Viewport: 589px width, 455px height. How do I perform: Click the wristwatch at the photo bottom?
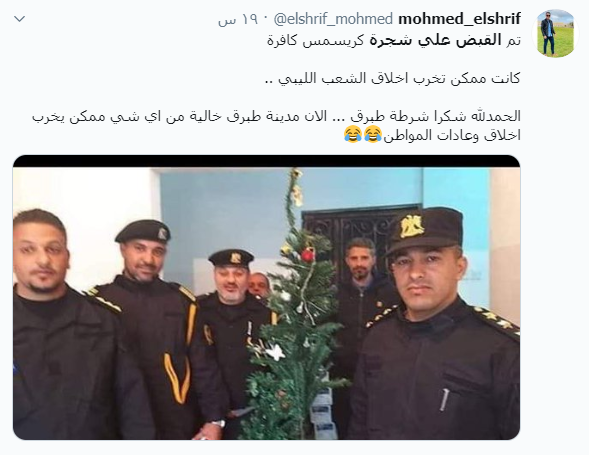point(218,424)
